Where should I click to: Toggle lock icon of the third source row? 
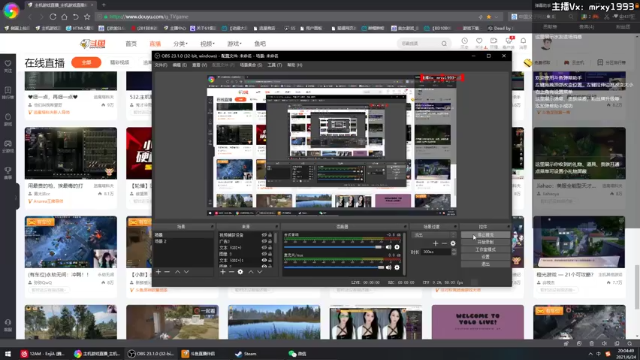point(270,248)
